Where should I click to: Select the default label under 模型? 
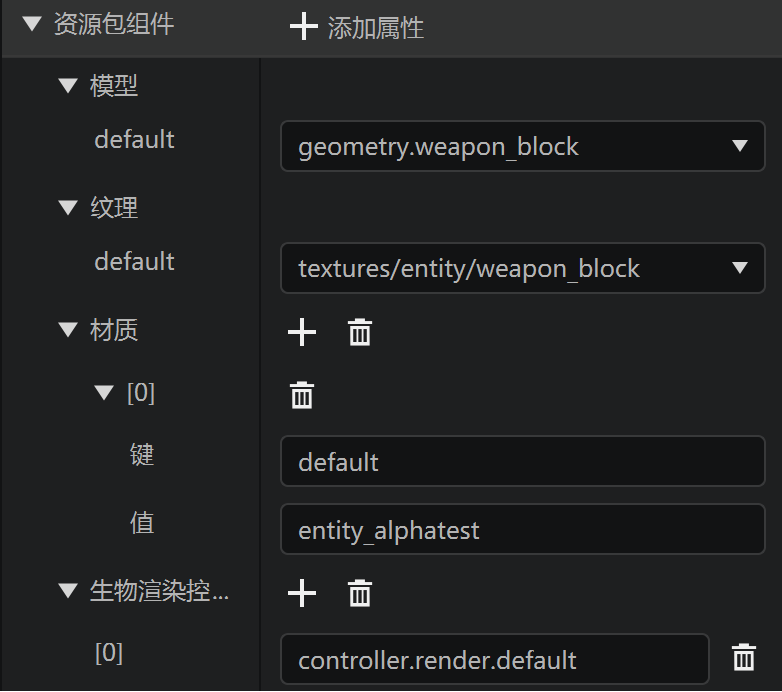tap(134, 139)
